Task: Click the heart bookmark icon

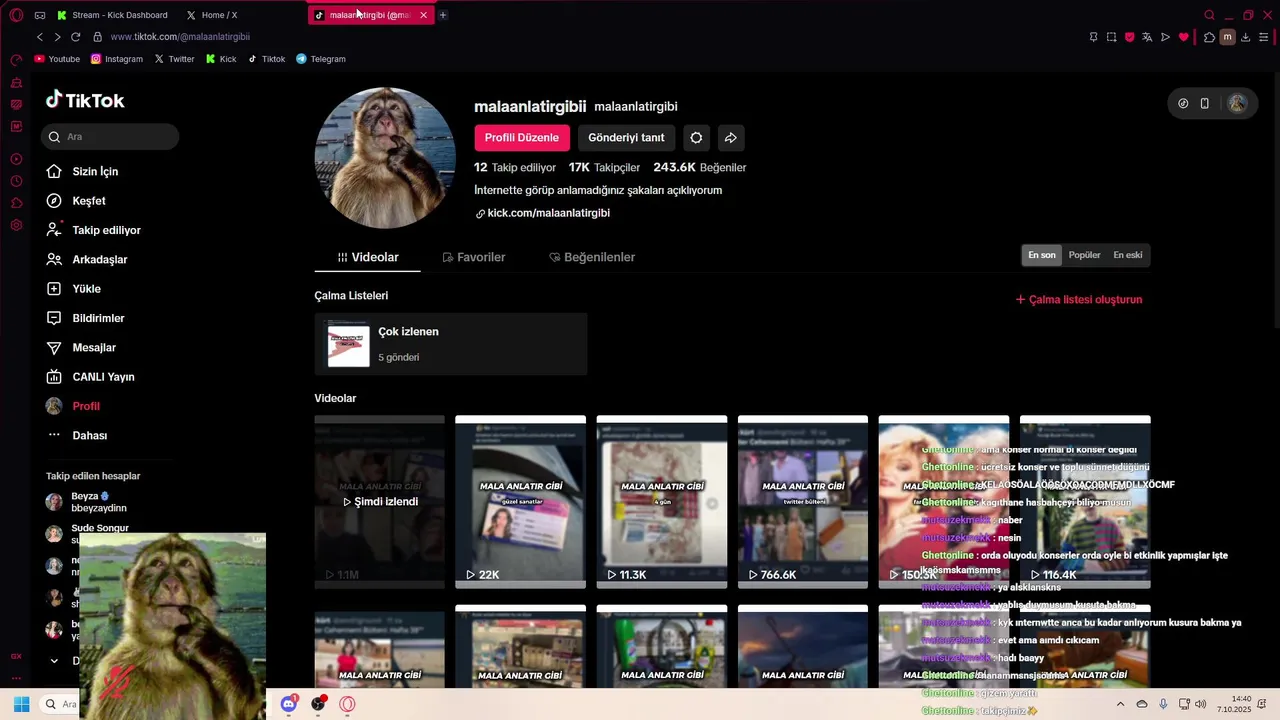Action: click(x=1184, y=37)
